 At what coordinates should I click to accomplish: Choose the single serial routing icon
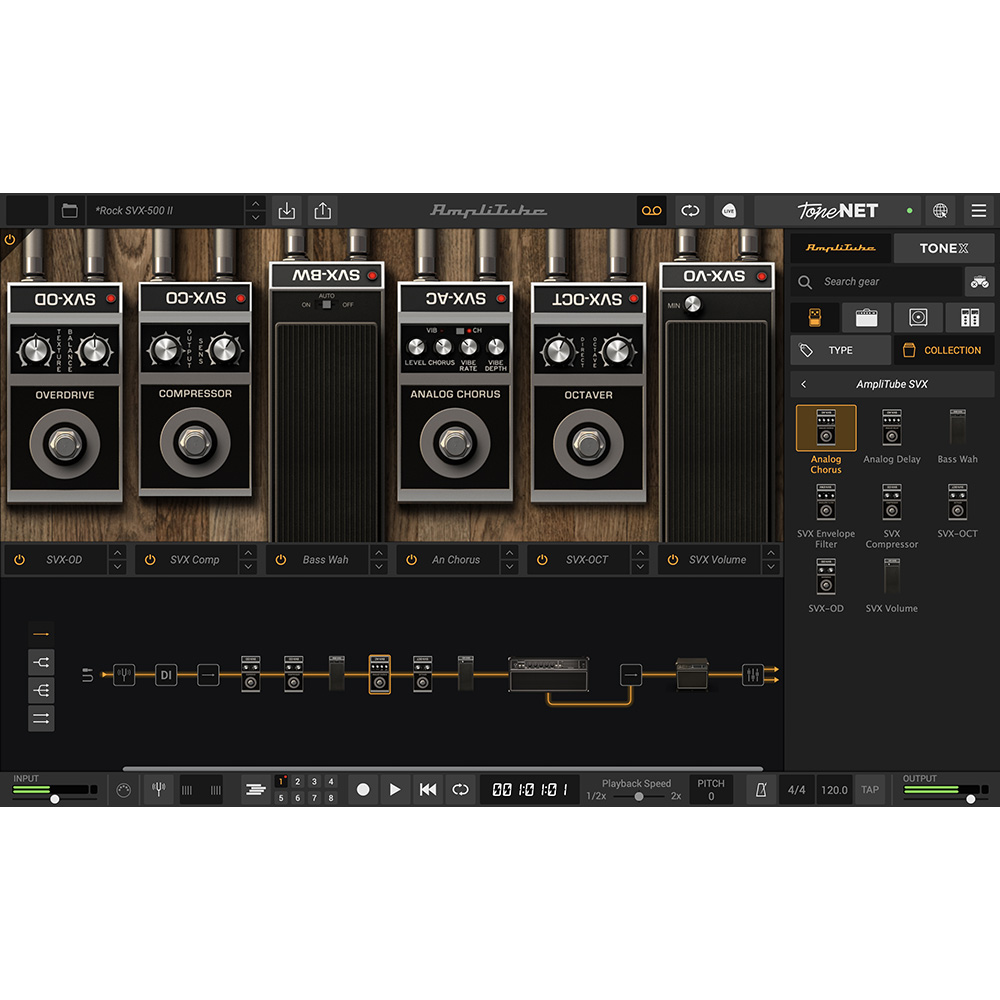pyautogui.click(x=41, y=634)
